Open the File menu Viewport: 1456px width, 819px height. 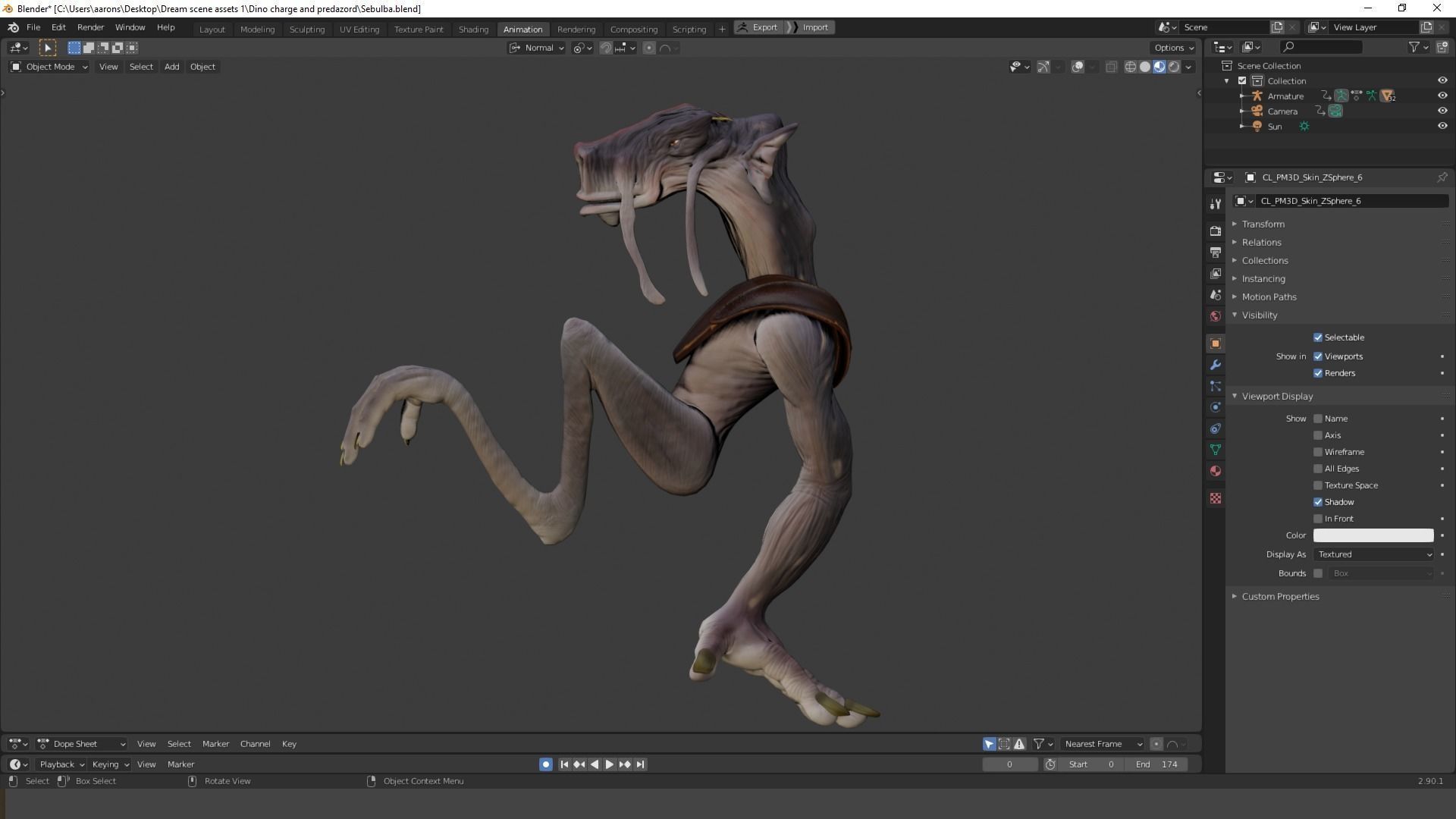point(33,27)
